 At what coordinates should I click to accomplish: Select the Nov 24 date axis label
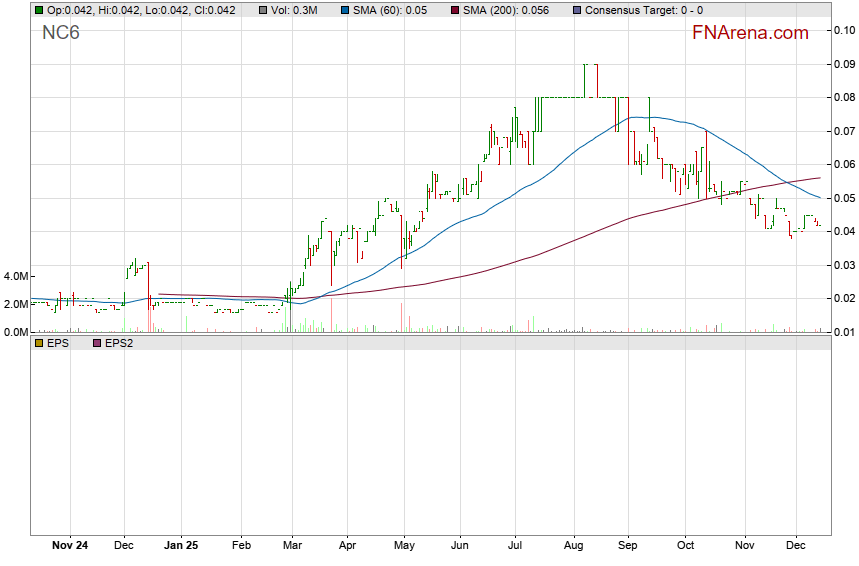69,546
